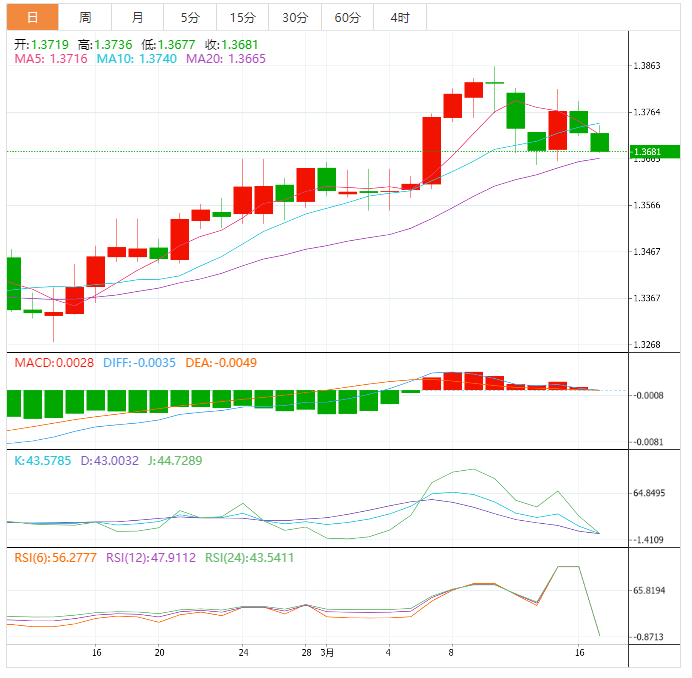Click the -0.8713 RSI axis label
692x678 pixels.
pyautogui.click(x=648, y=637)
